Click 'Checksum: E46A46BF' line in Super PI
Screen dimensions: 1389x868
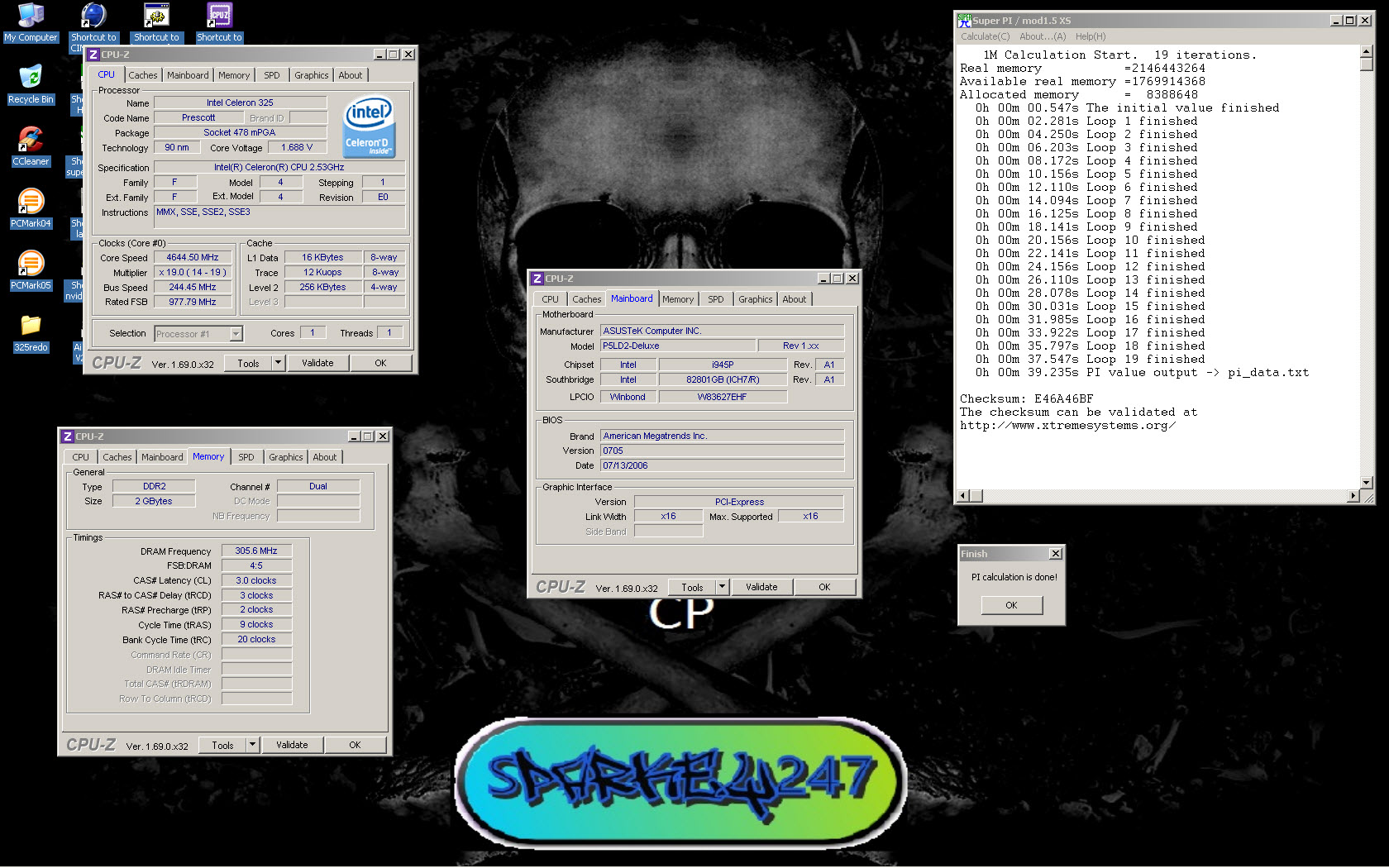1026,398
